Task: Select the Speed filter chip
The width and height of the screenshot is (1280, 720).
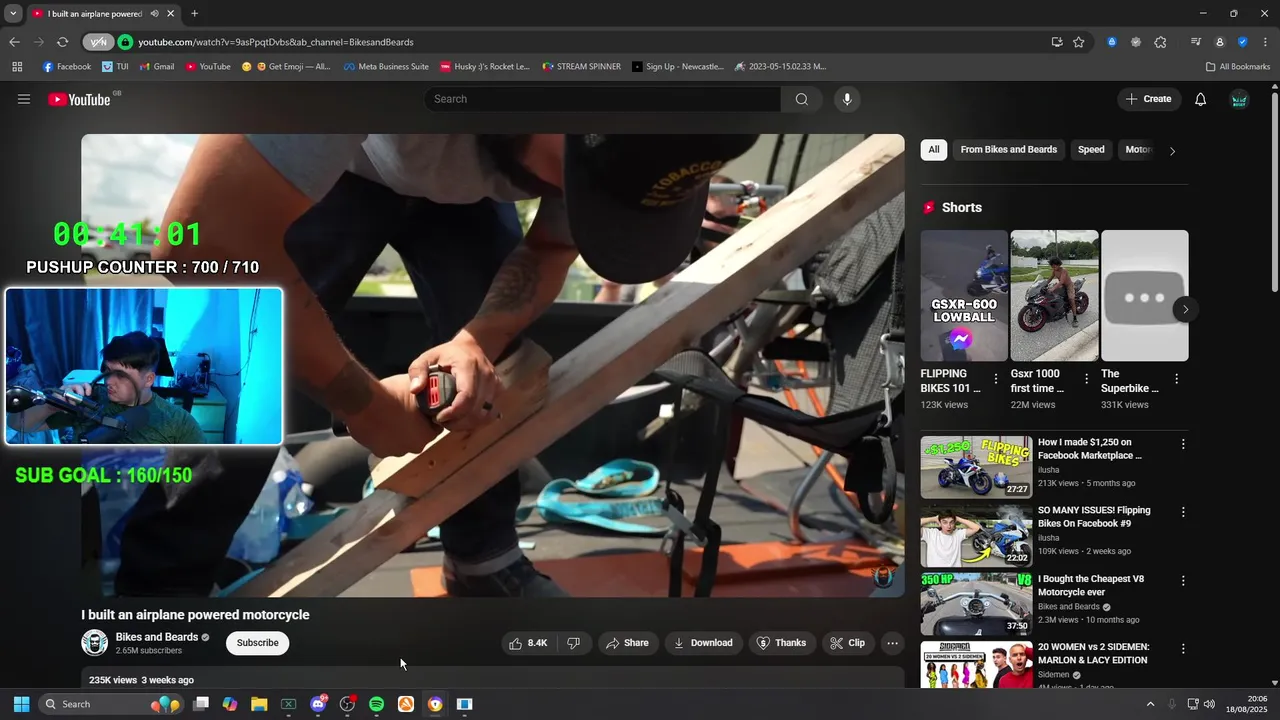Action: pyautogui.click(x=1091, y=150)
